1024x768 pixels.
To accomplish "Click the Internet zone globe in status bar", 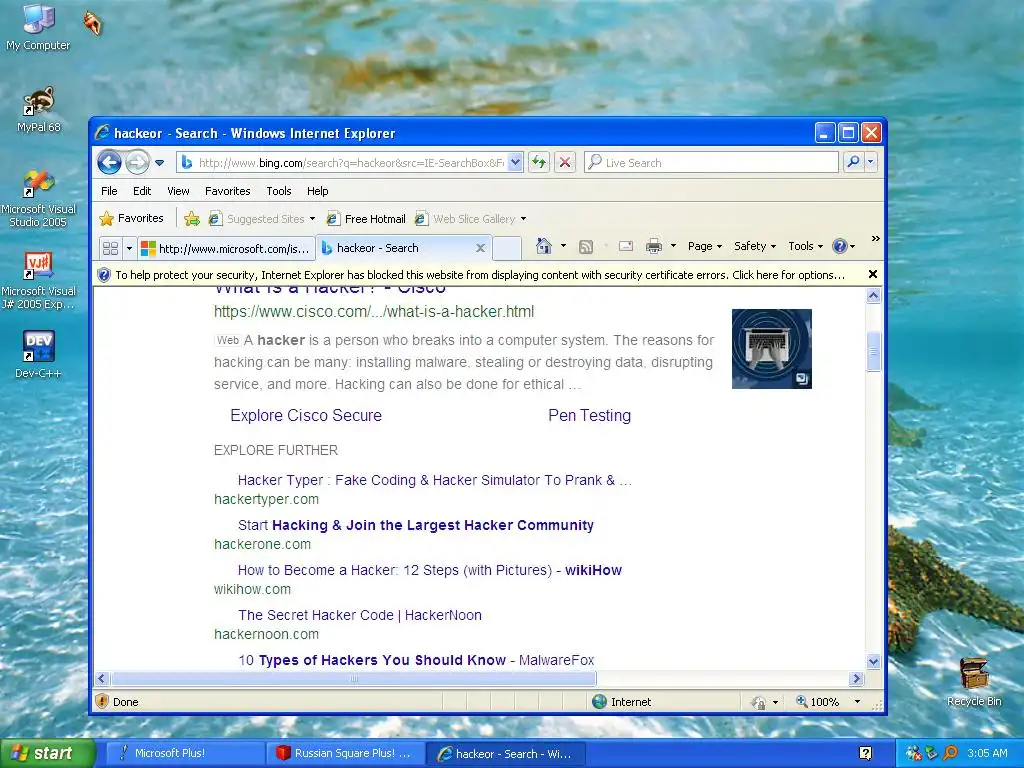I will pos(599,701).
